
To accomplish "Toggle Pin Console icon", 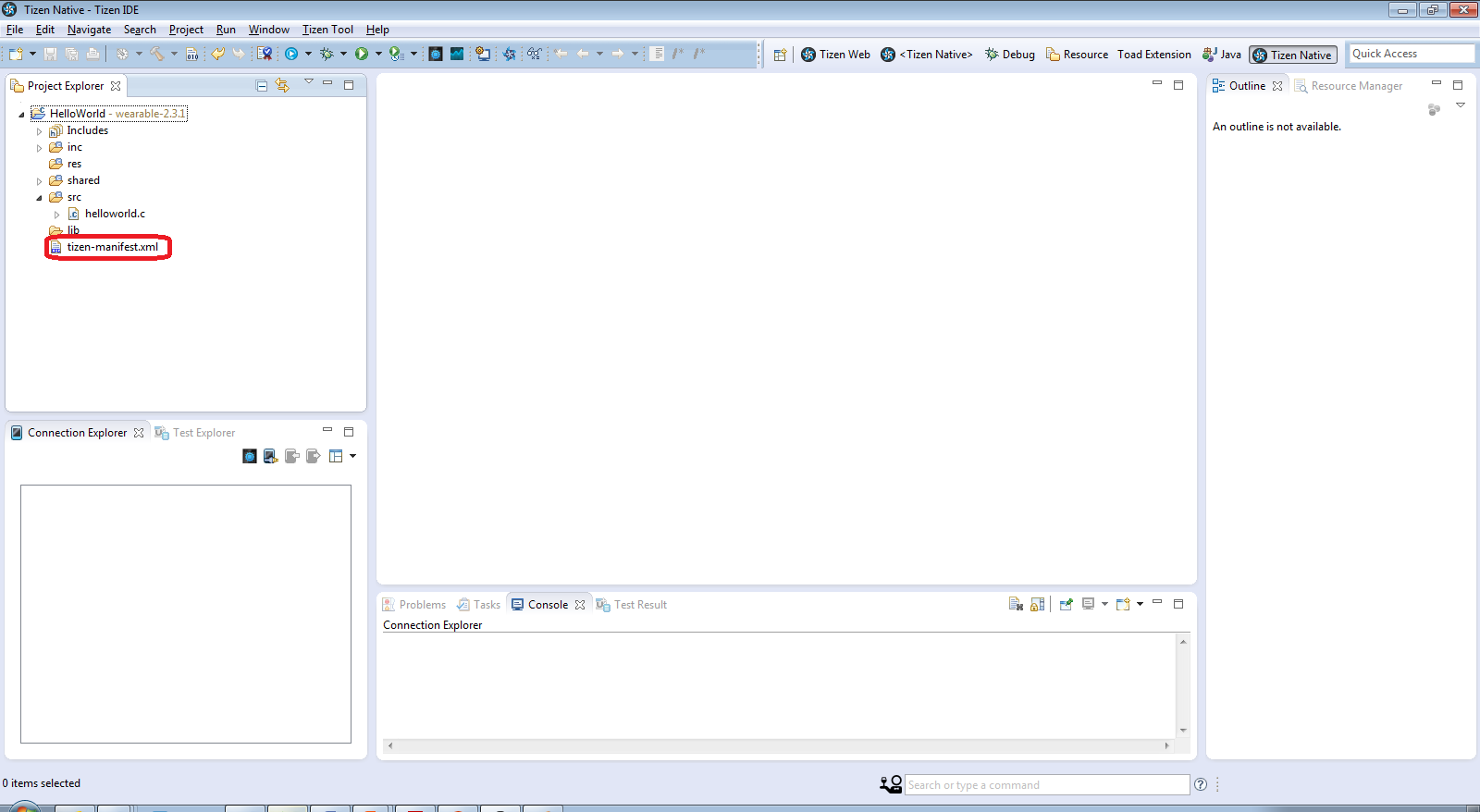I will (1066, 604).
